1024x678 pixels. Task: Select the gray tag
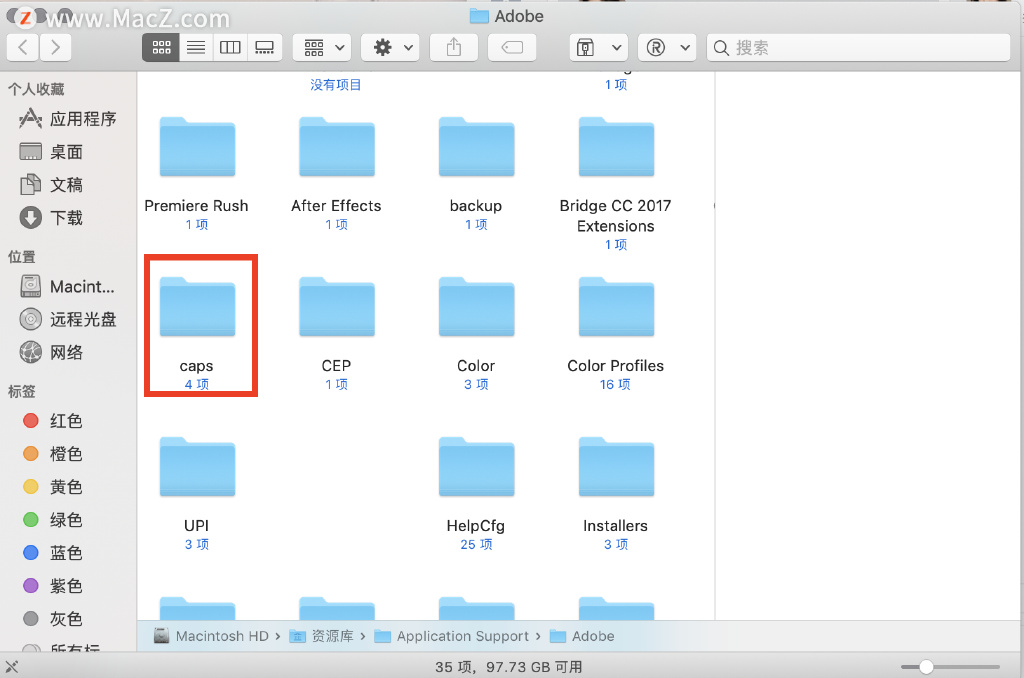pyautogui.click(x=53, y=618)
